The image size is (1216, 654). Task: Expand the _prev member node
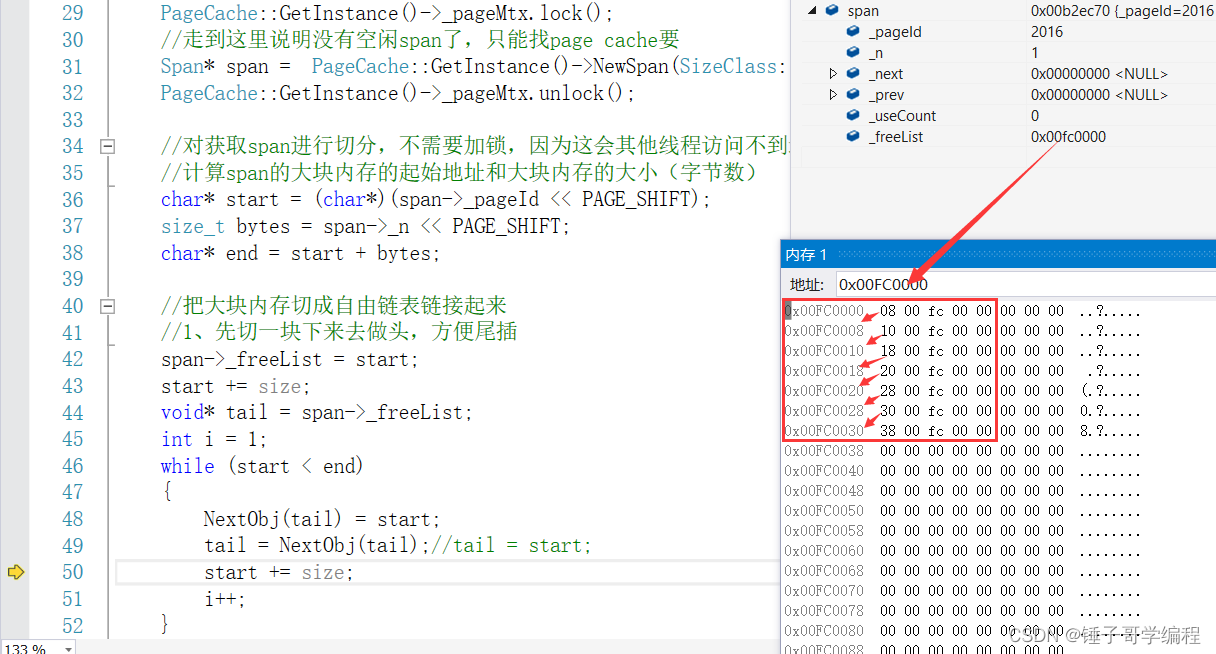coord(834,95)
